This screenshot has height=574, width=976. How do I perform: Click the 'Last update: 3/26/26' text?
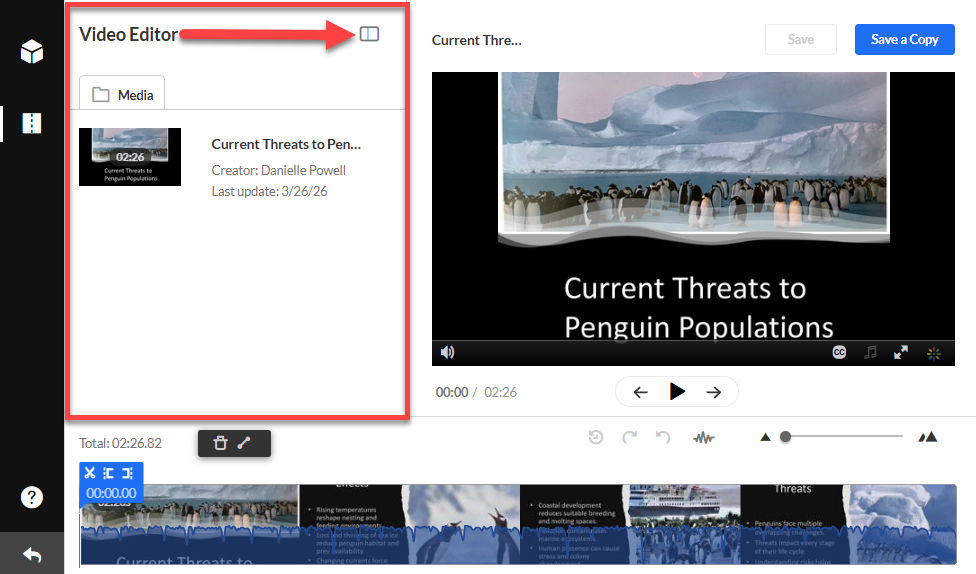pos(269,191)
